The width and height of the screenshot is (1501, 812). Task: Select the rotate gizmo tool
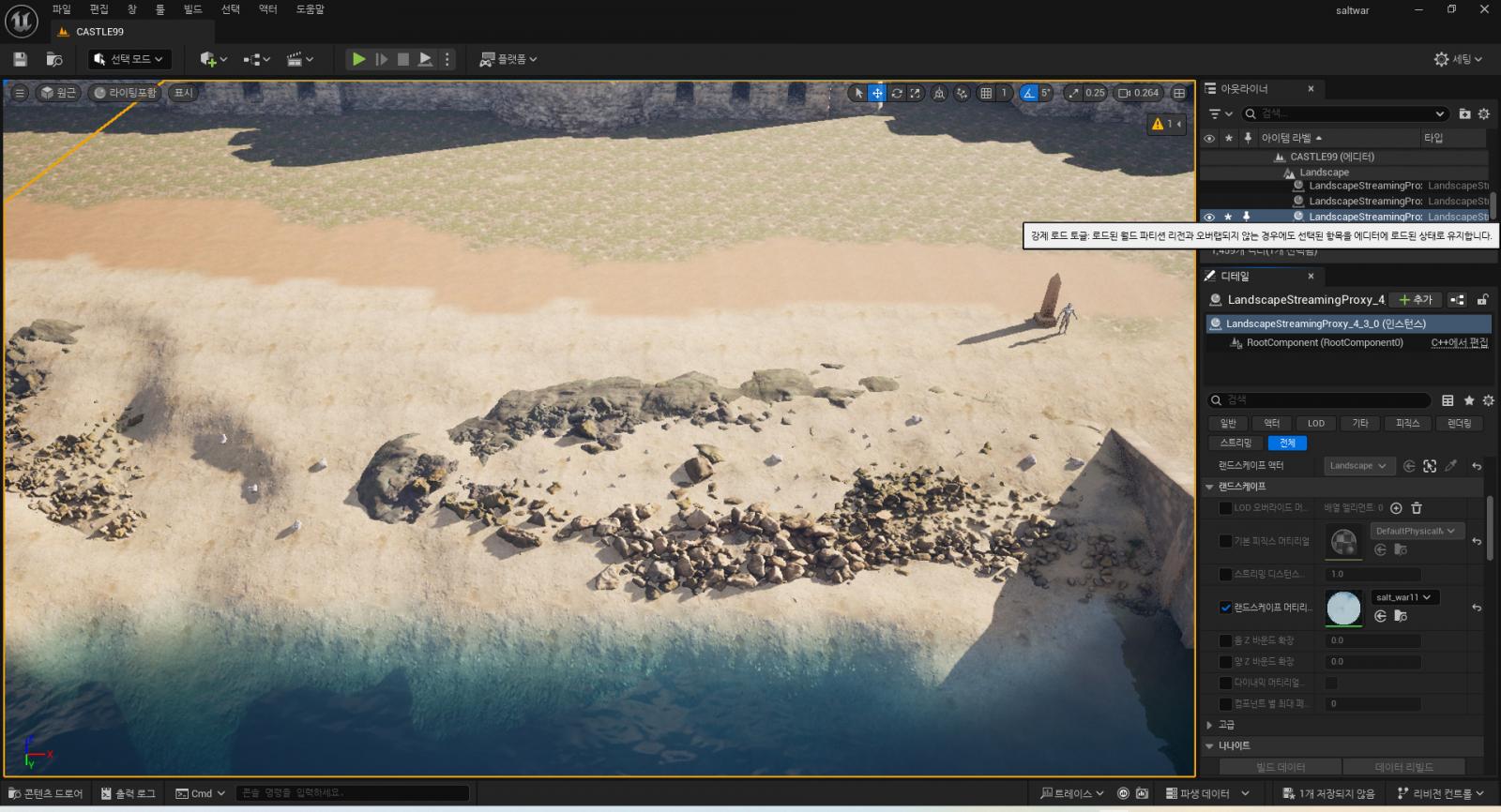coord(897,93)
